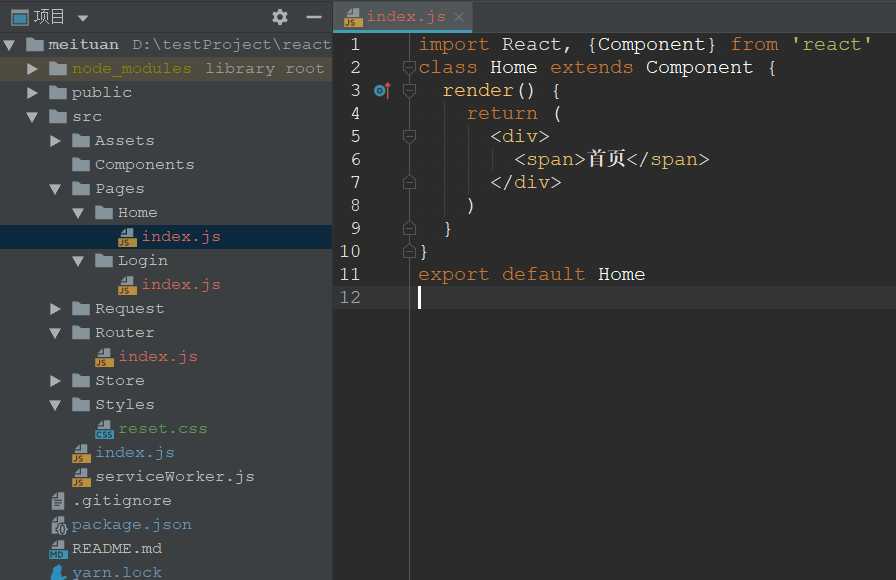Open package.json file
The height and width of the screenshot is (580, 896).
click(x=131, y=525)
